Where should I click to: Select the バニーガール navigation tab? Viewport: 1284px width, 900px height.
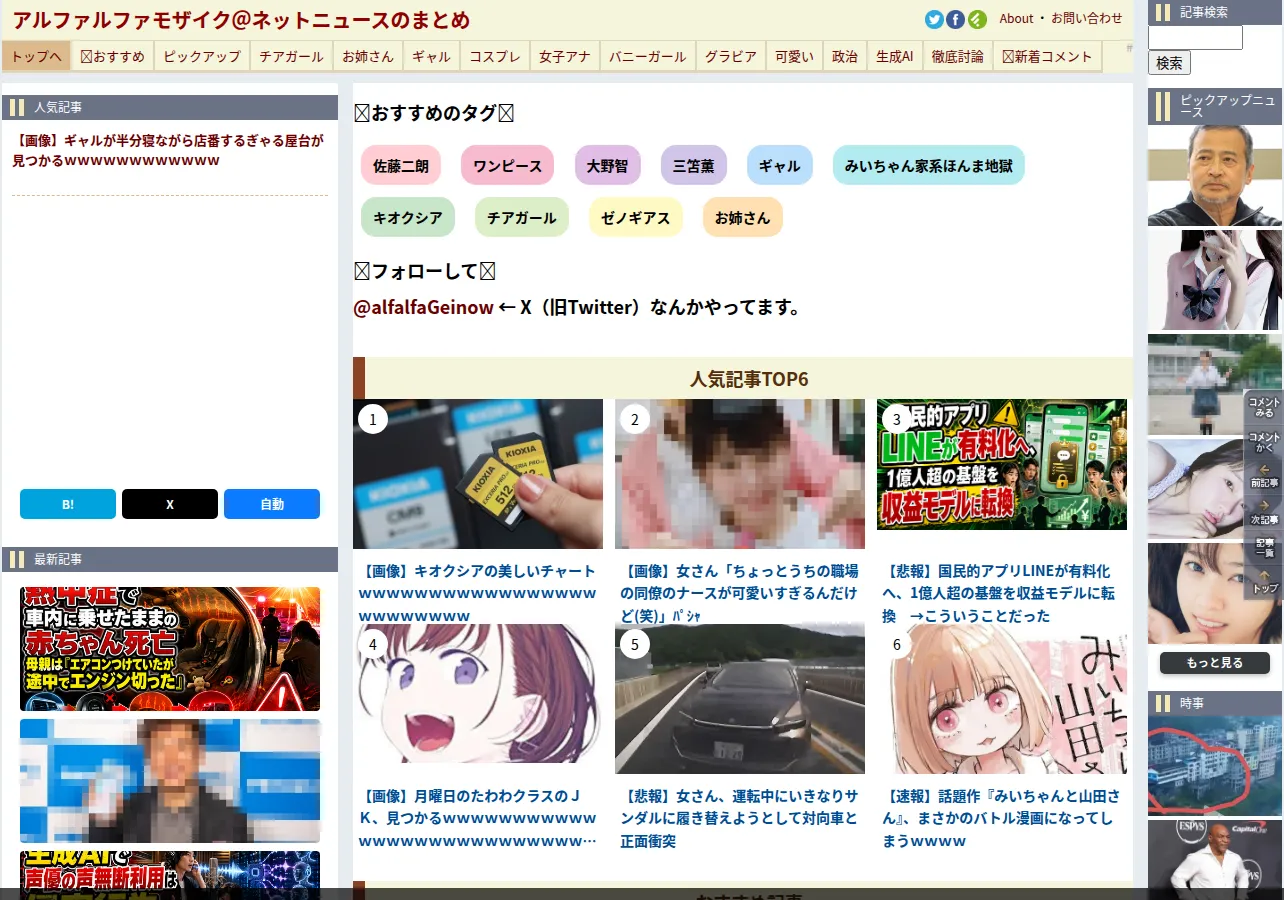click(x=648, y=57)
